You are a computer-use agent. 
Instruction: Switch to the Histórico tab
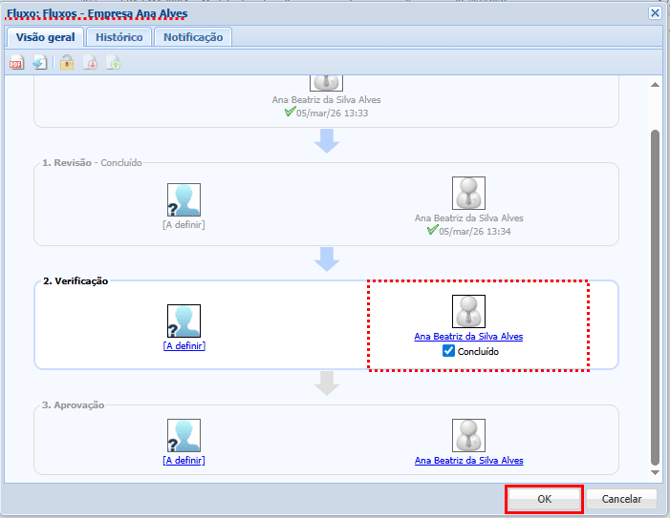coord(119,37)
